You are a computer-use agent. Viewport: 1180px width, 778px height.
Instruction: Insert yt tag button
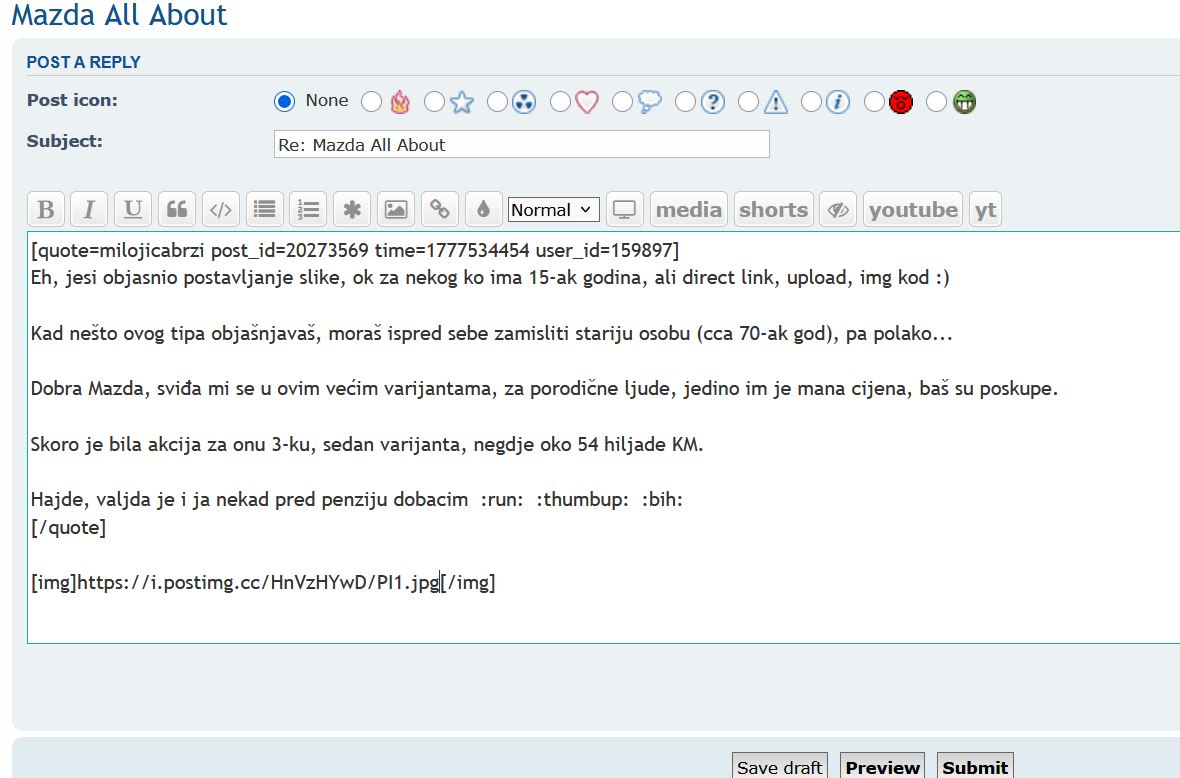pyautogui.click(x=985, y=209)
